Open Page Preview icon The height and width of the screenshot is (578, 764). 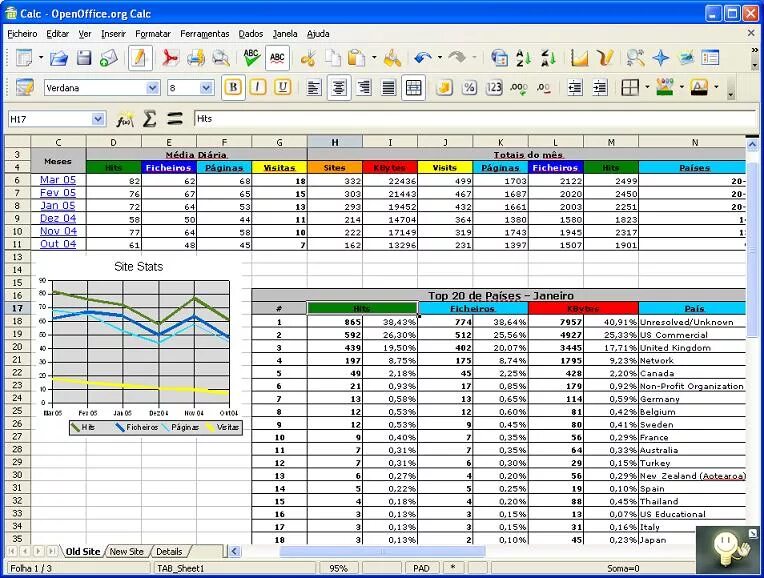pyautogui.click(x=221, y=58)
